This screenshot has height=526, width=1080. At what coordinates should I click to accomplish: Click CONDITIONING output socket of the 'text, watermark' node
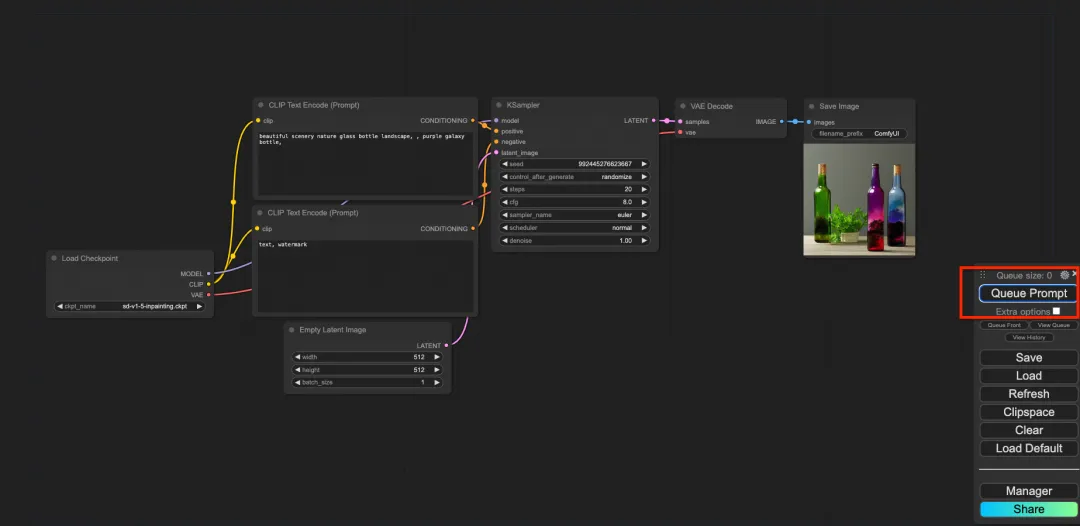[472, 229]
